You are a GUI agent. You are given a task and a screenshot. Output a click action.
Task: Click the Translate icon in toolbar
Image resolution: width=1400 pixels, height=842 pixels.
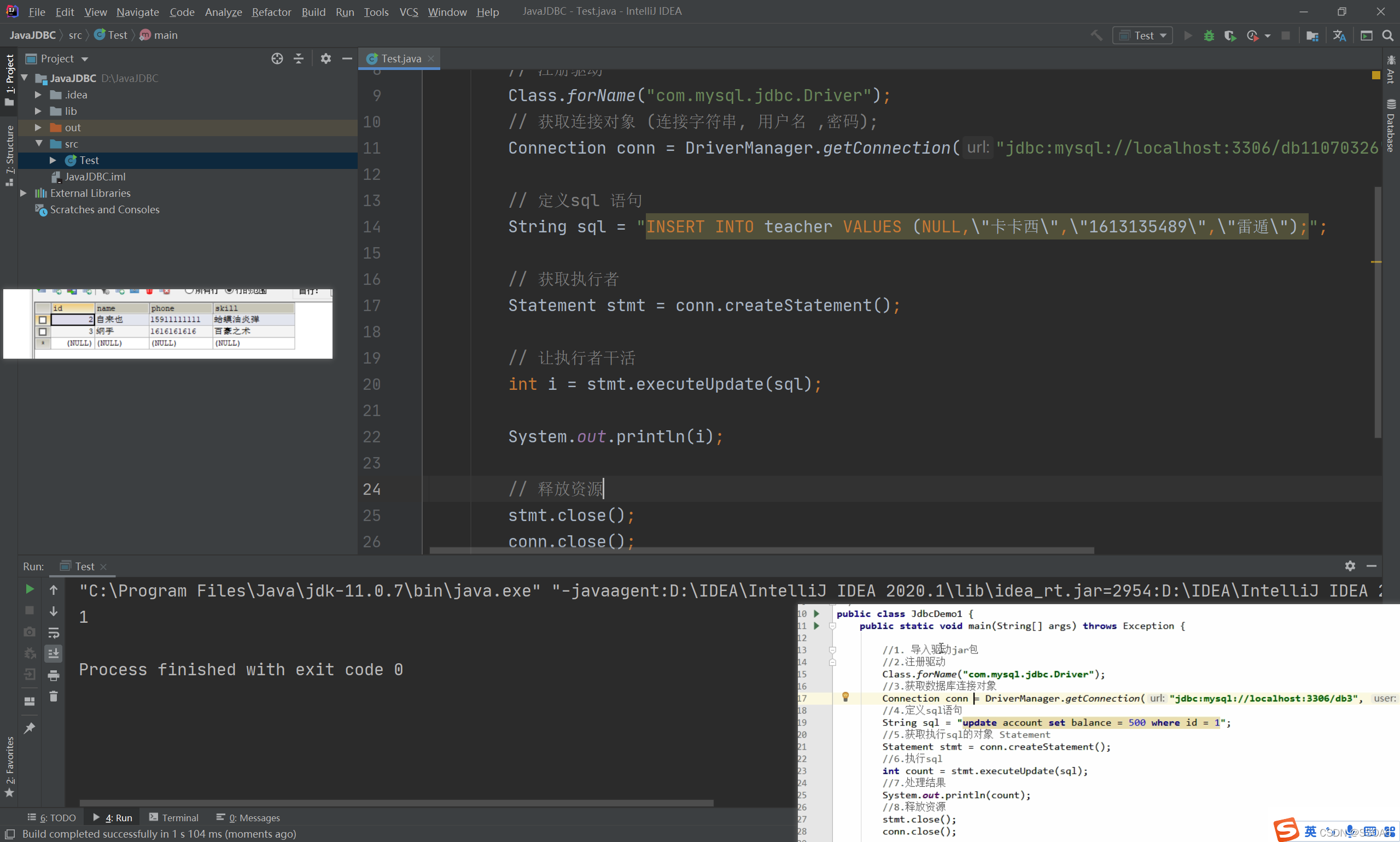pyautogui.click(x=1339, y=36)
